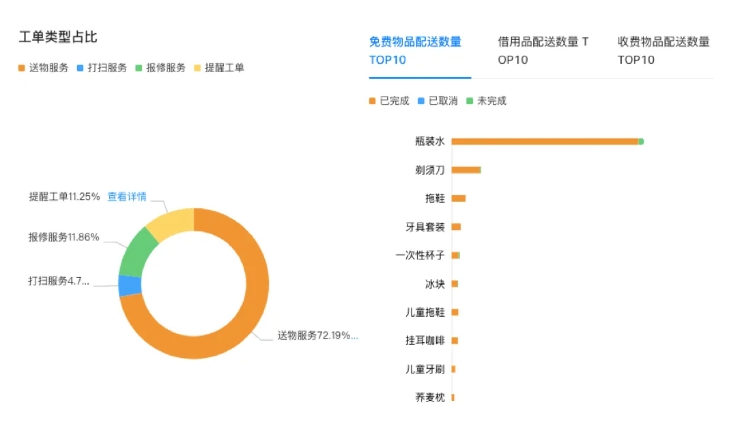The width and height of the screenshot is (752, 426).
Task: Switch to 免费物品配送数量 TOP10 tab
Action: pyautogui.click(x=415, y=50)
